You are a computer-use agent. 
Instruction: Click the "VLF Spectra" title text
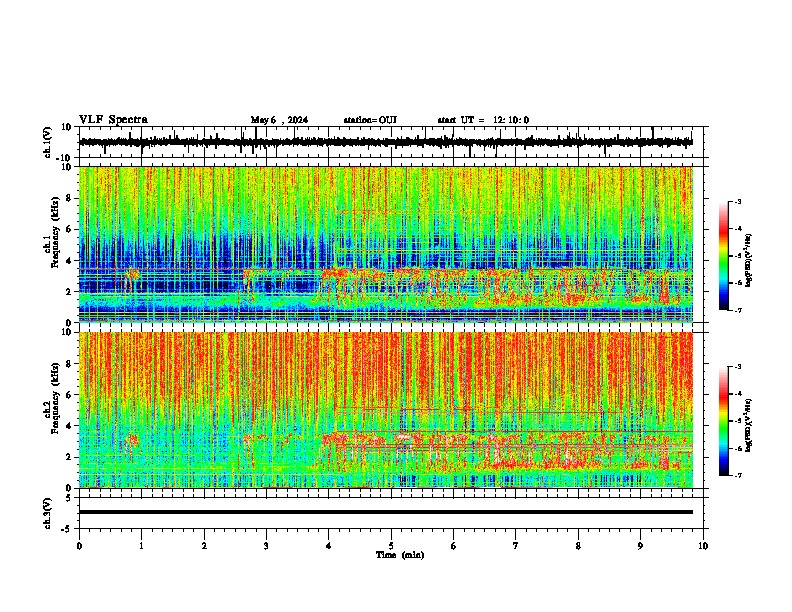click(113, 120)
